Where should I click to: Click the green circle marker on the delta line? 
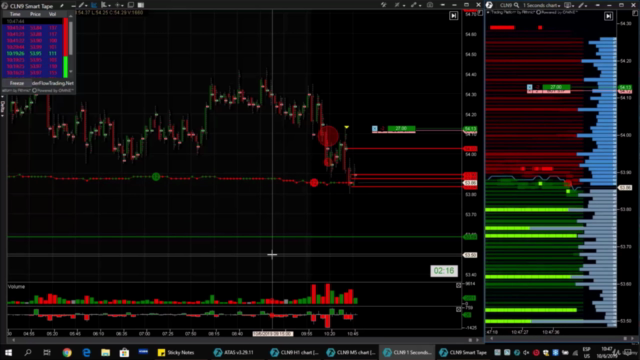click(156, 177)
